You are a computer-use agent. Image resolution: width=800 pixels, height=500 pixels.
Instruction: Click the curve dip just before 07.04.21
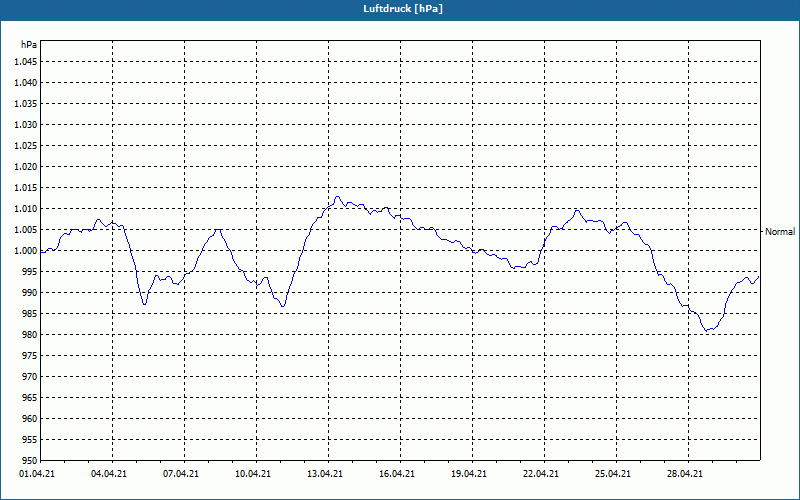click(177, 284)
